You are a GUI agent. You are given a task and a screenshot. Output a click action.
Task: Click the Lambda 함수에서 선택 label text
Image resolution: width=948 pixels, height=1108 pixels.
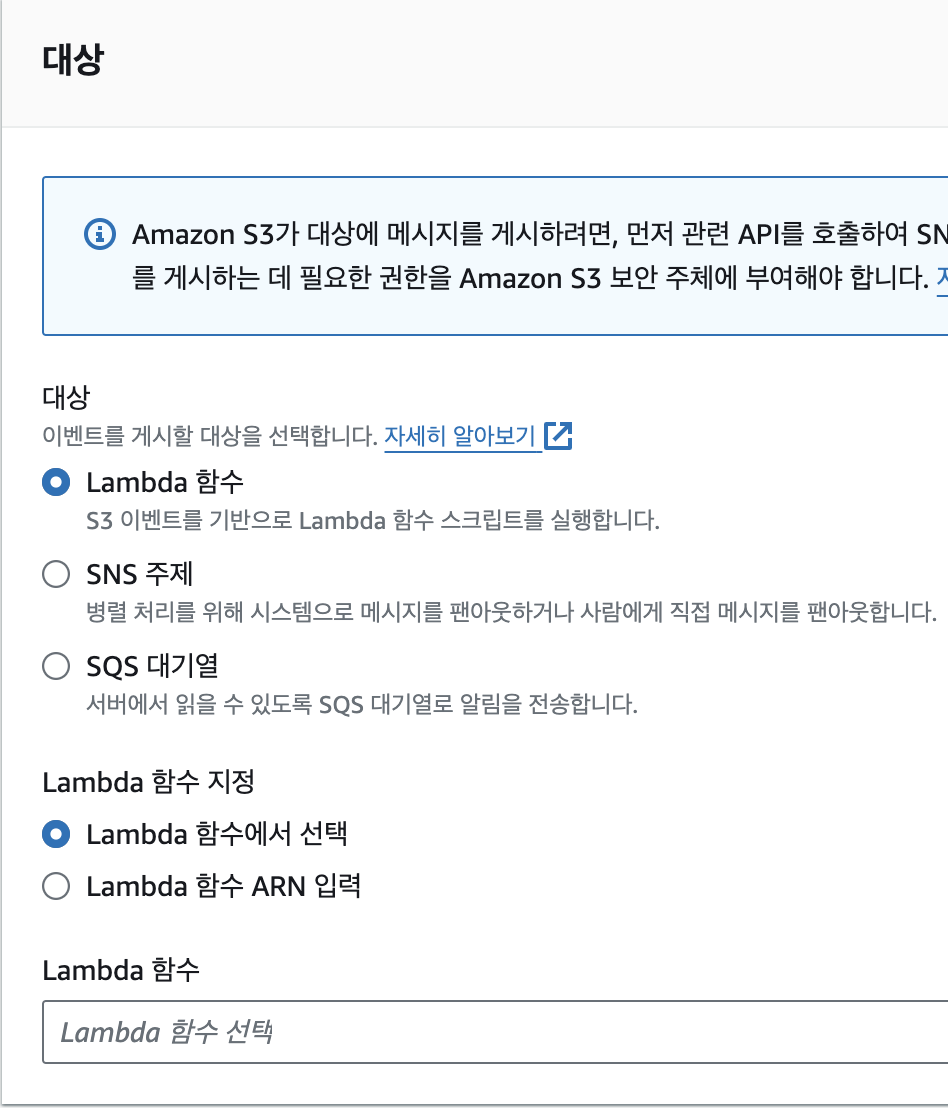point(217,834)
